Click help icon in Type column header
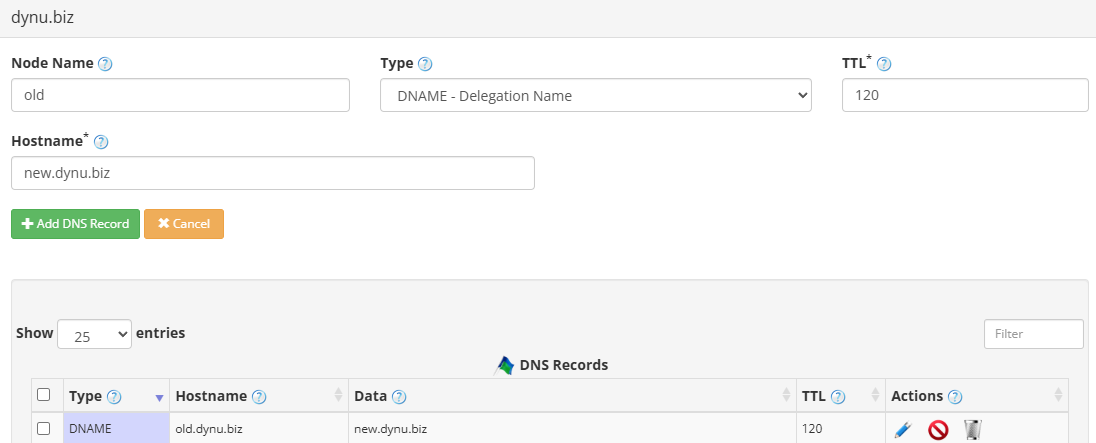This screenshot has width=1096, height=443. pos(114,397)
